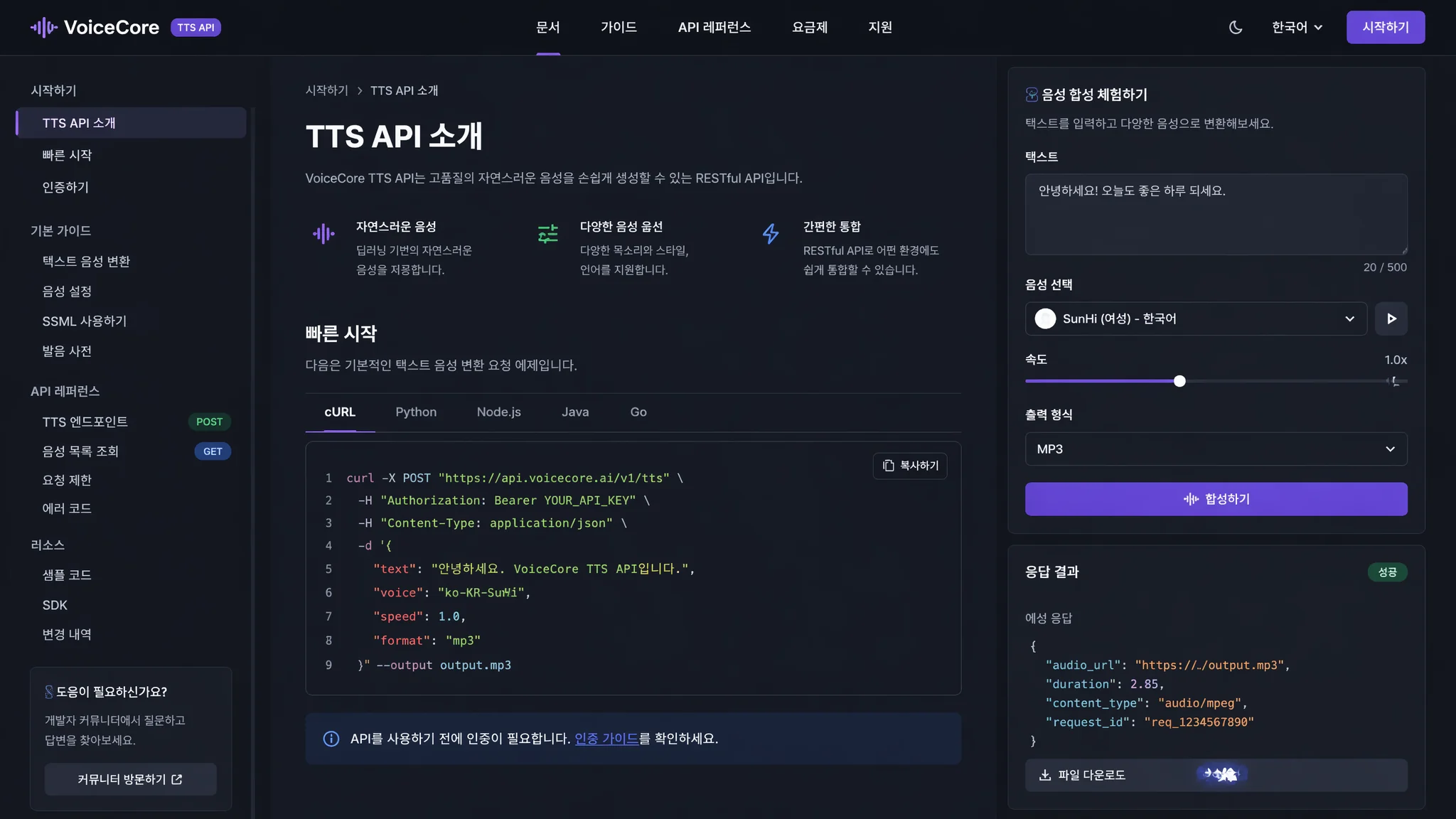The width and height of the screenshot is (1456, 819).
Task: Click the POST method badge
Action: pos(209,422)
